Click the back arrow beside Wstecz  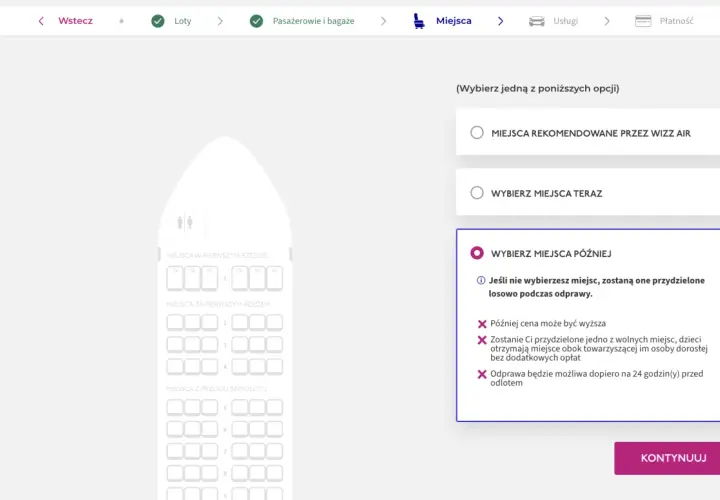coord(41,21)
